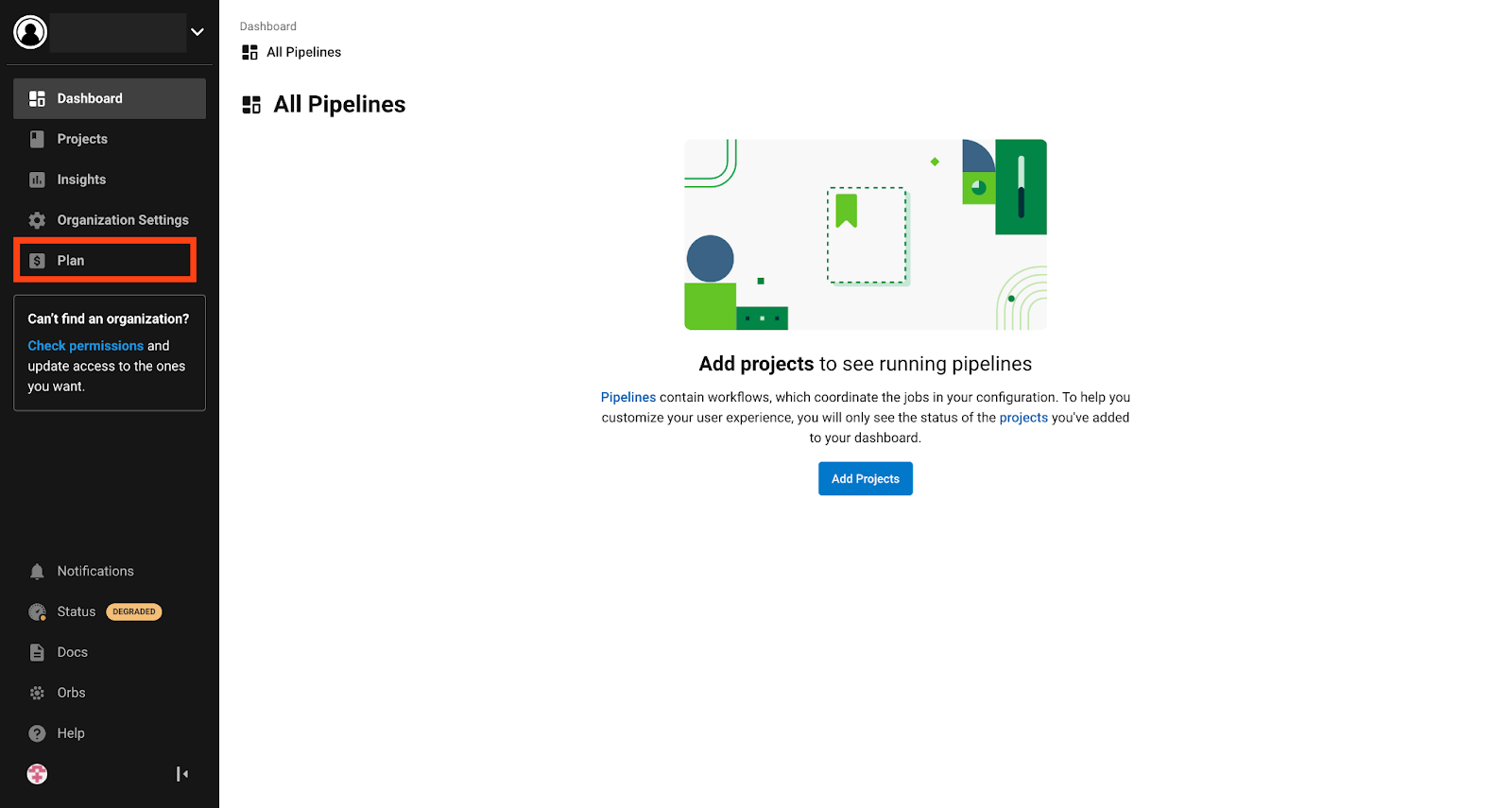Click the Organization Settings gear icon
This screenshot has width=1512, height=808.
pos(37,220)
